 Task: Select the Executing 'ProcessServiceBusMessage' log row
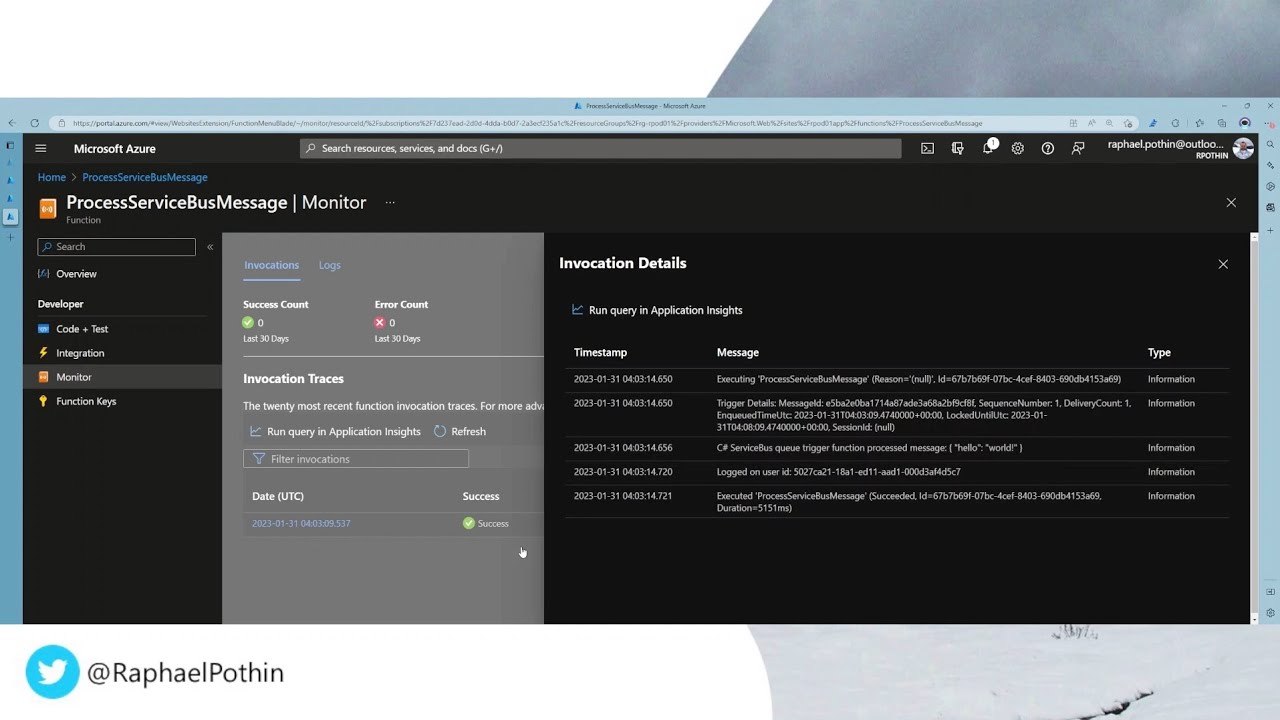(x=897, y=379)
